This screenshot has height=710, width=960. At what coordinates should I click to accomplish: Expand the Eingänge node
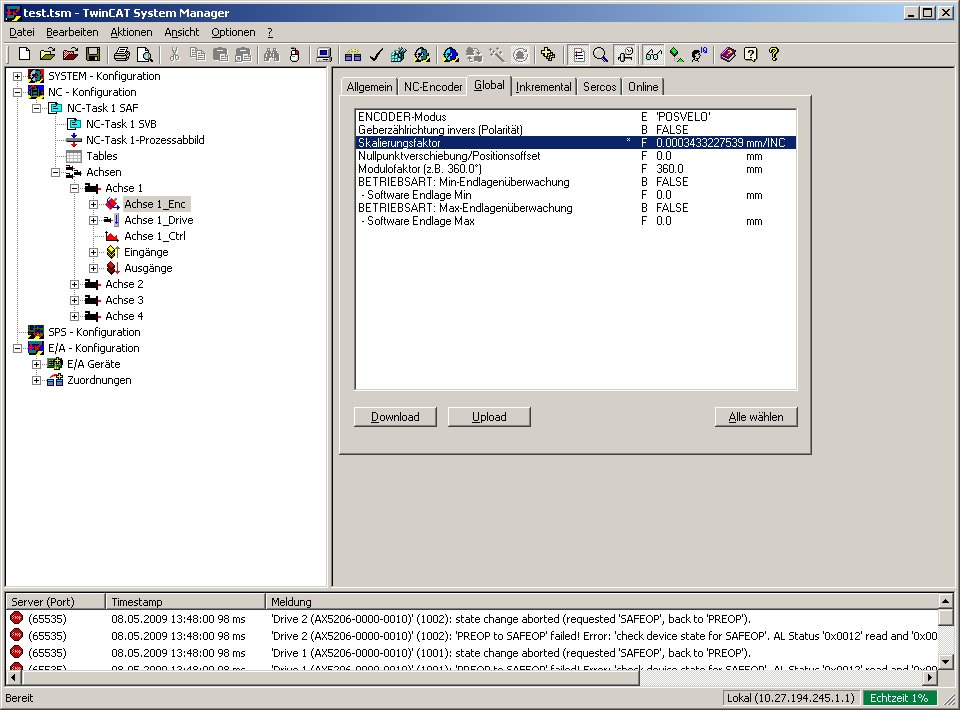coord(94,252)
